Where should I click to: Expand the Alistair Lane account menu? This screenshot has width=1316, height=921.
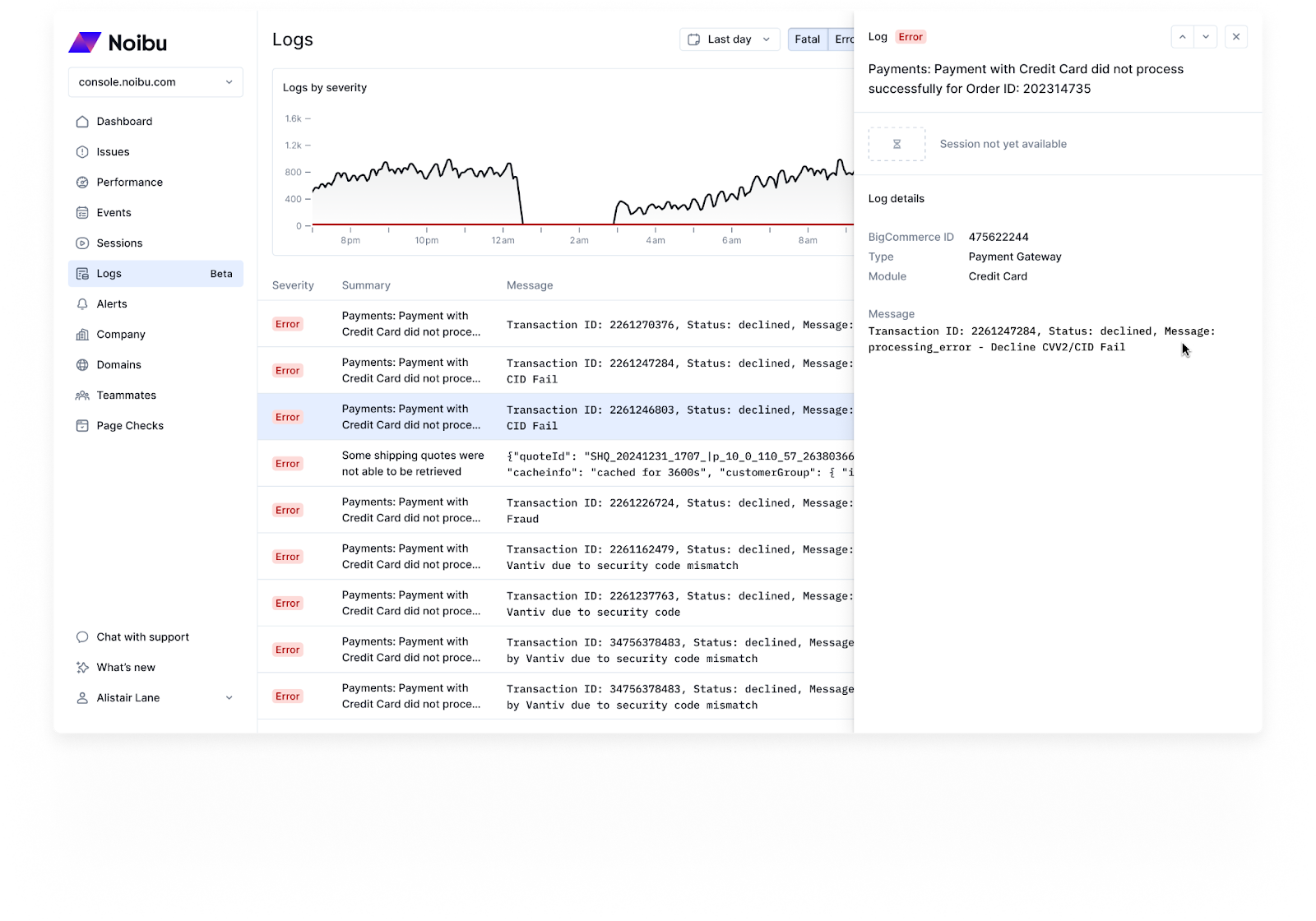coord(155,698)
